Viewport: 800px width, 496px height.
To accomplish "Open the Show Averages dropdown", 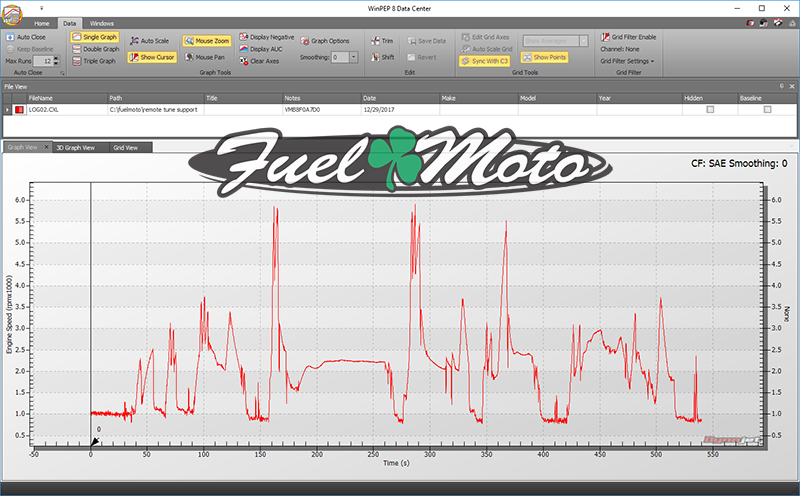I will pyautogui.click(x=584, y=41).
